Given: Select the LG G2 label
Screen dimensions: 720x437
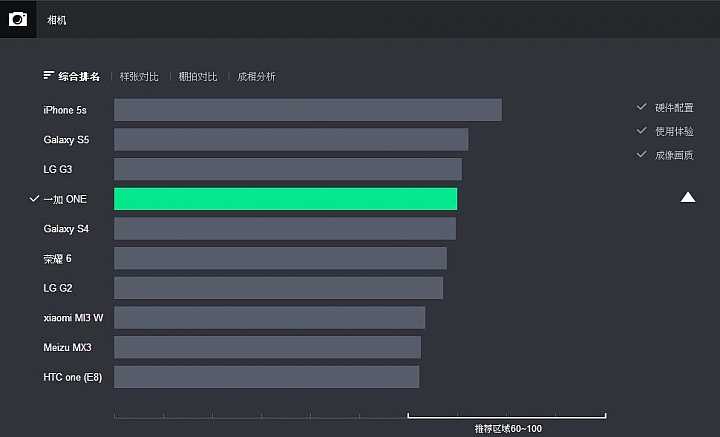Looking at the screenshot, I should (x=58, y=288).
